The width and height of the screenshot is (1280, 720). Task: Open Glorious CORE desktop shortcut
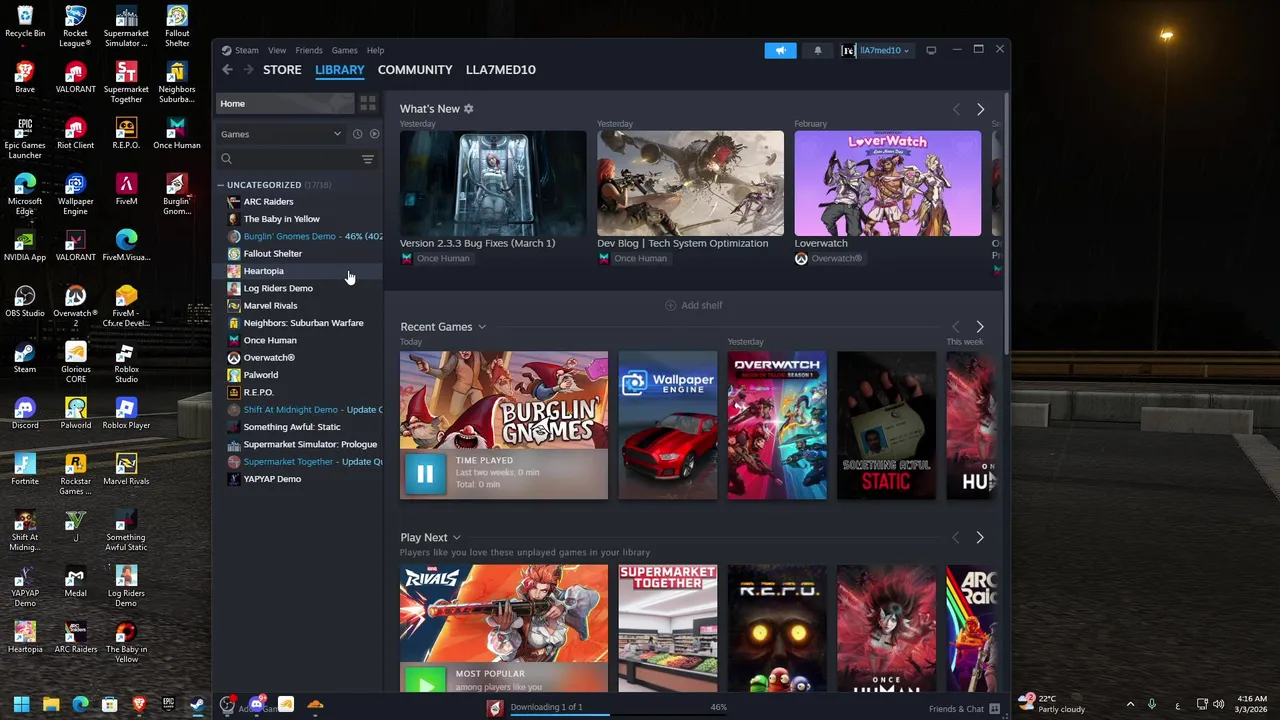[75, 363]
